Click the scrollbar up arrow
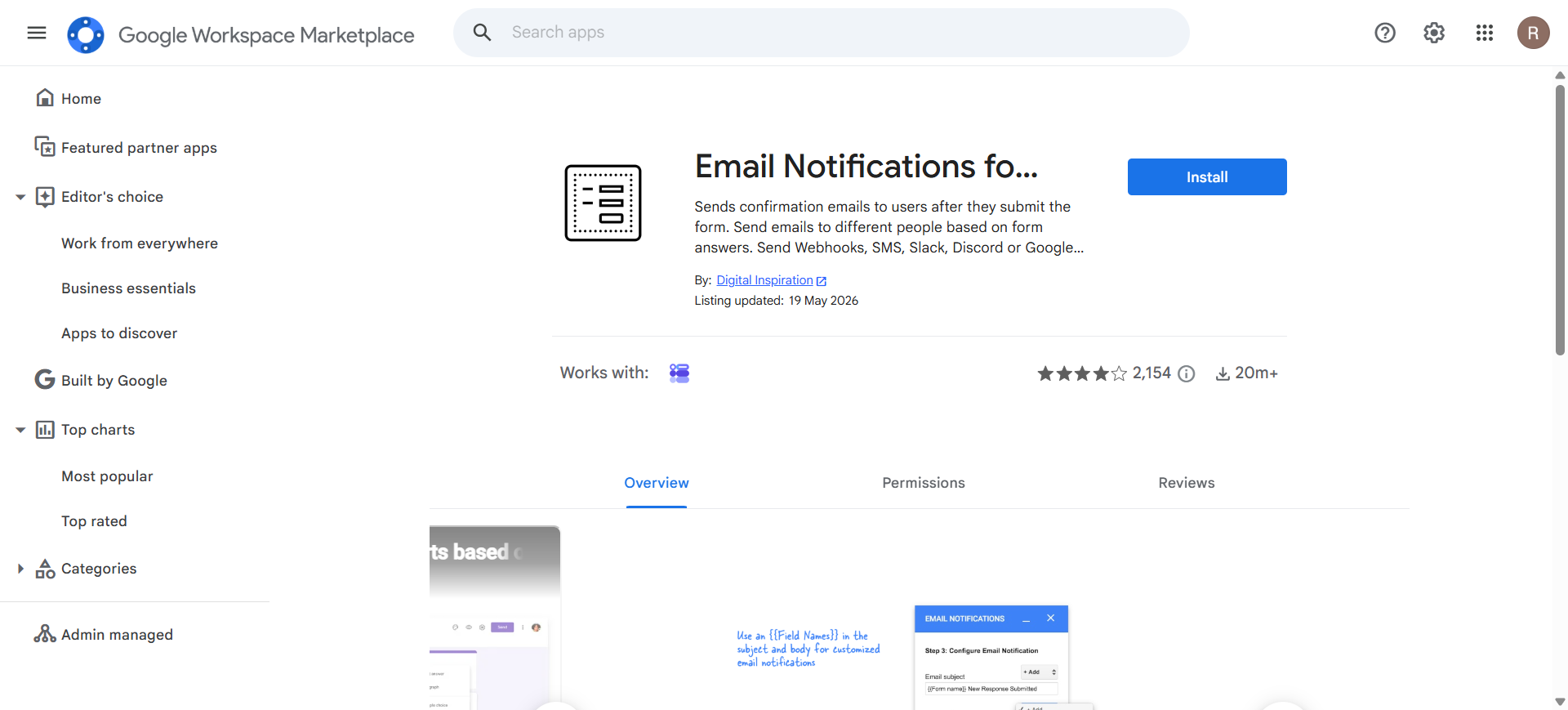1568x710 pixels. coord(1560,75)
